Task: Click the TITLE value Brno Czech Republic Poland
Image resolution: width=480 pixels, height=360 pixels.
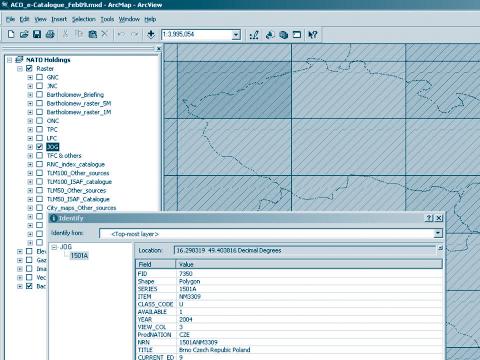Action: 214,350
